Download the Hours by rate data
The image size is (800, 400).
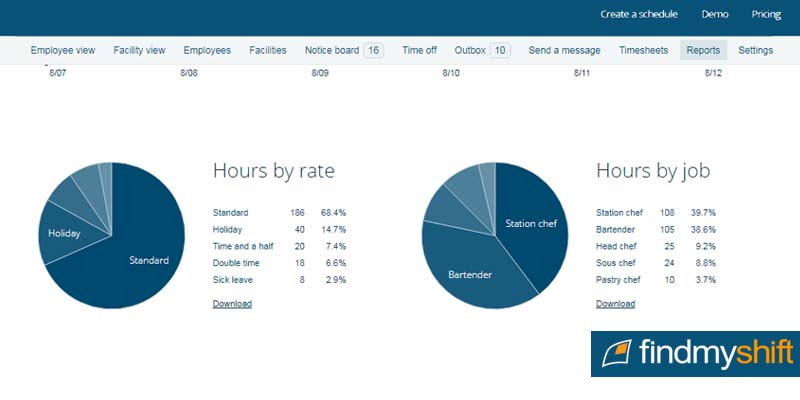pyautogui.click(x=232, y=304)
